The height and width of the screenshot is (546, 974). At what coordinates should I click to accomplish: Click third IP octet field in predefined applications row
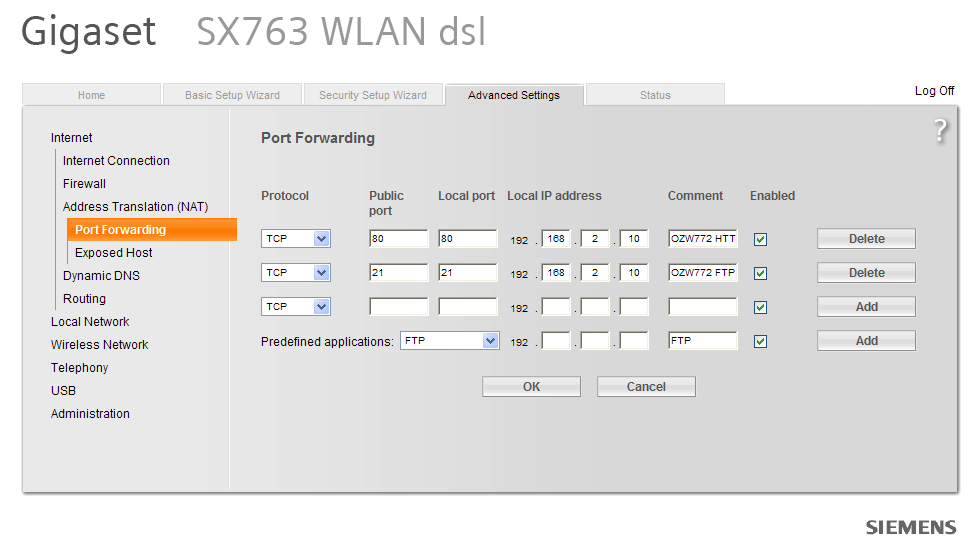coord(595,340)
